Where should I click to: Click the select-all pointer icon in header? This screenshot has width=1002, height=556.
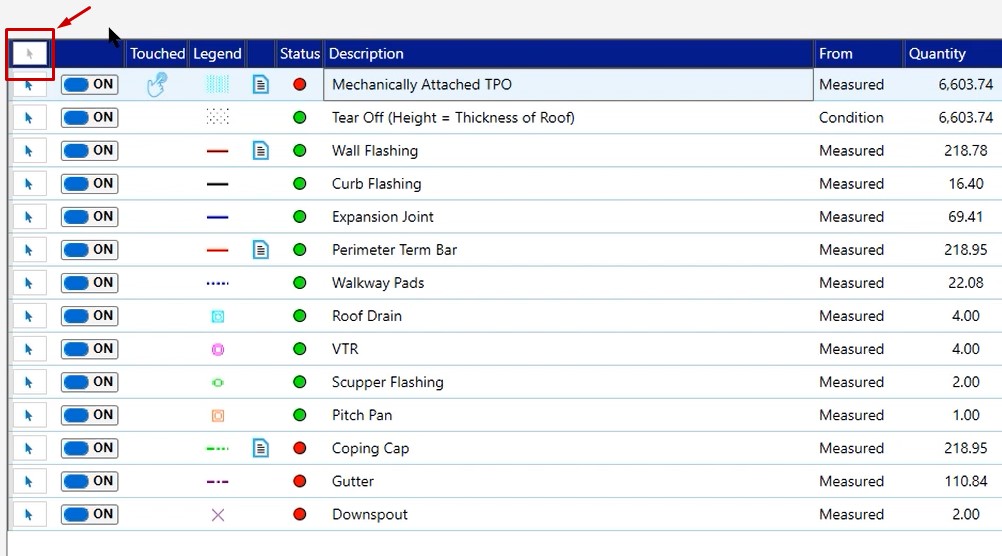[x=29, y=54]
